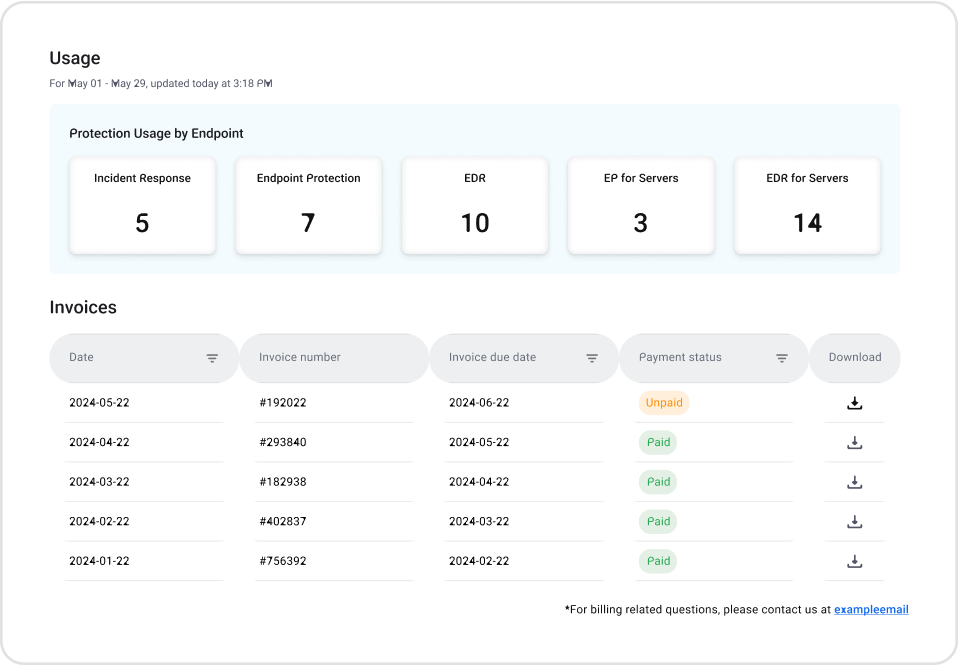The image size is (958, 665).
Task: Download invoice #182938
Action: 854,482
